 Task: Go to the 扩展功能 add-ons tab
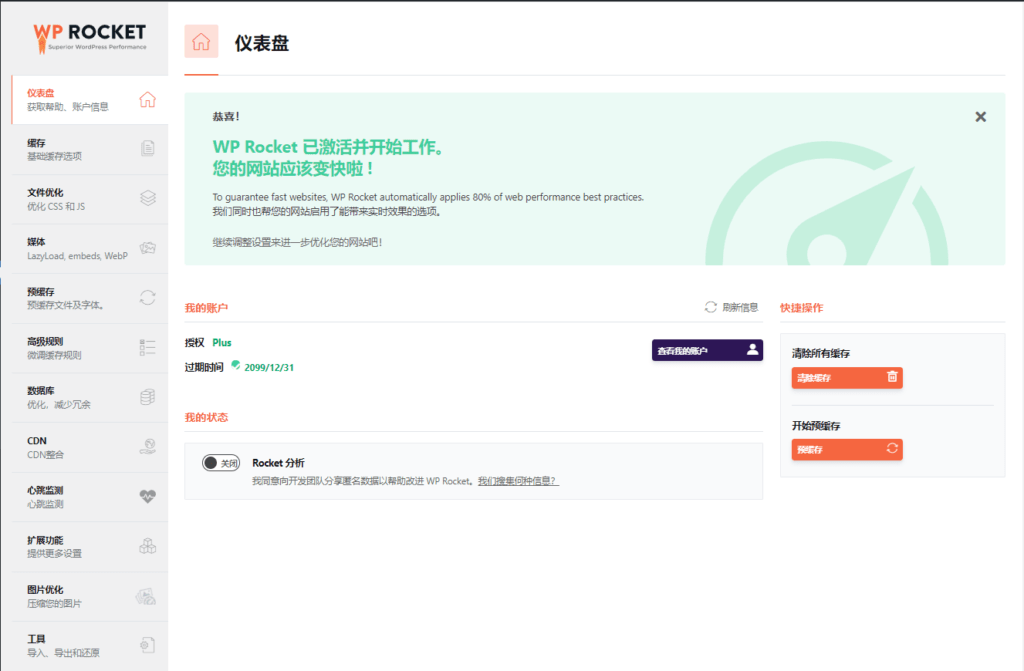coord(84,546)
